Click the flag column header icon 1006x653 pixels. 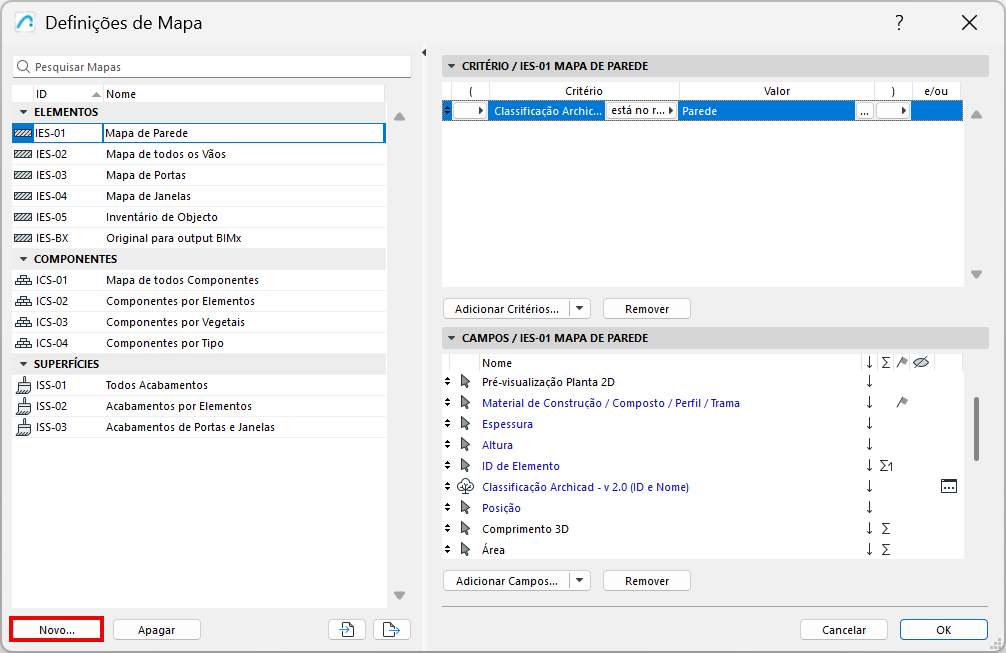(x=902, y=362)
